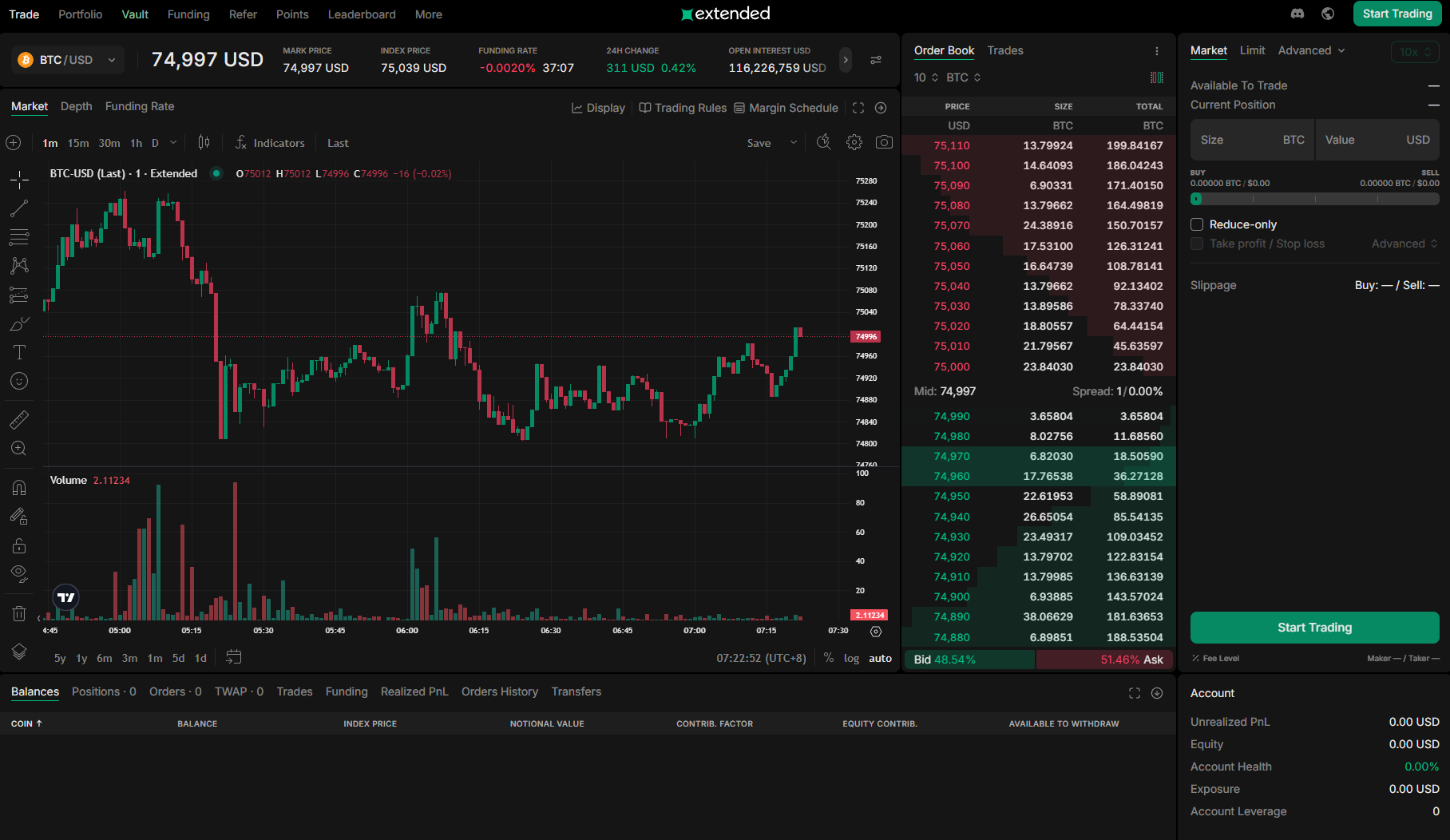Open the BTC/USD market selector dropdown
Screen dimensions: 1450x840
point(68,60)
